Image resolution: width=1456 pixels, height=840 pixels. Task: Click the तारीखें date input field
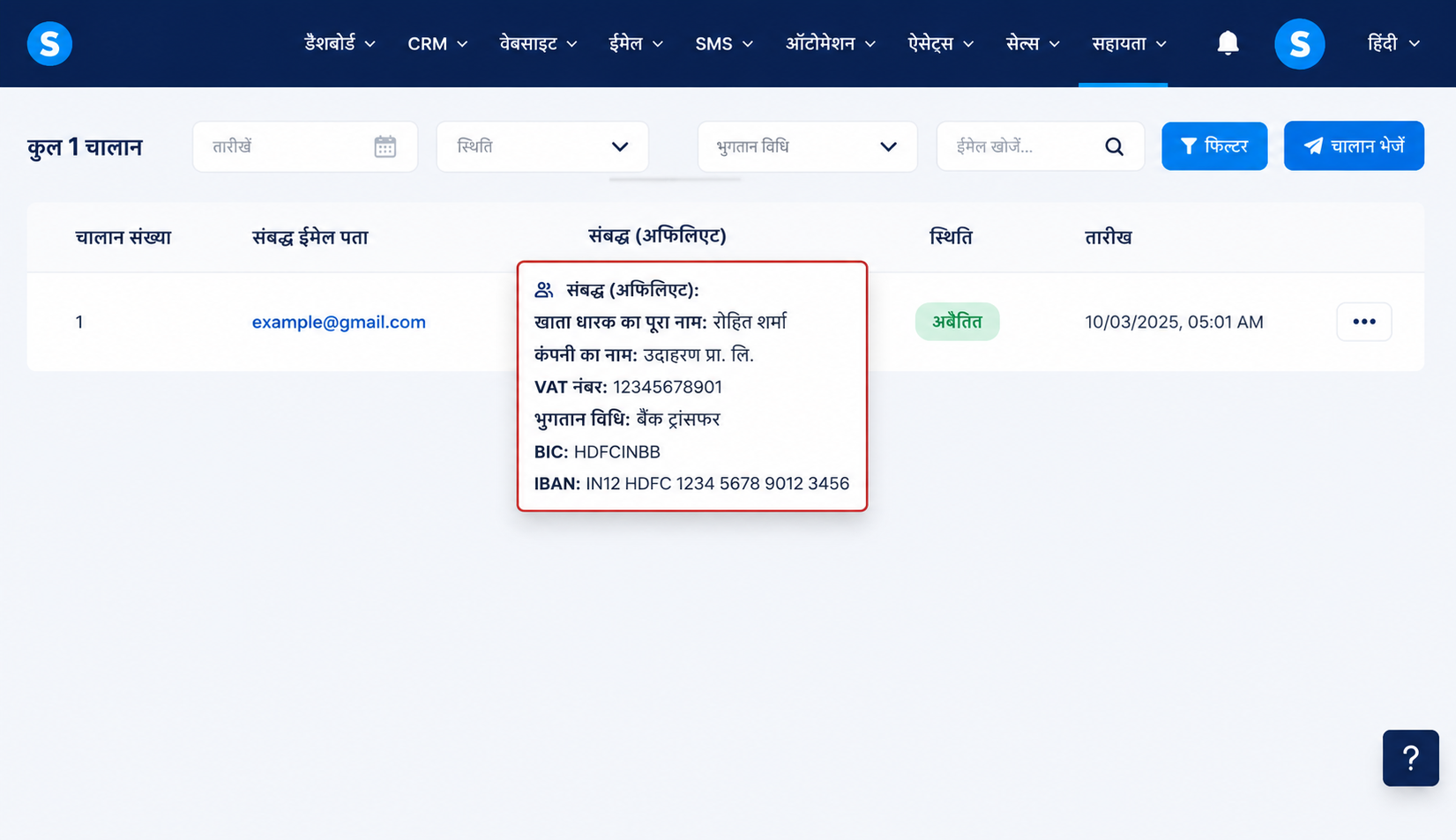pos(305,146)
